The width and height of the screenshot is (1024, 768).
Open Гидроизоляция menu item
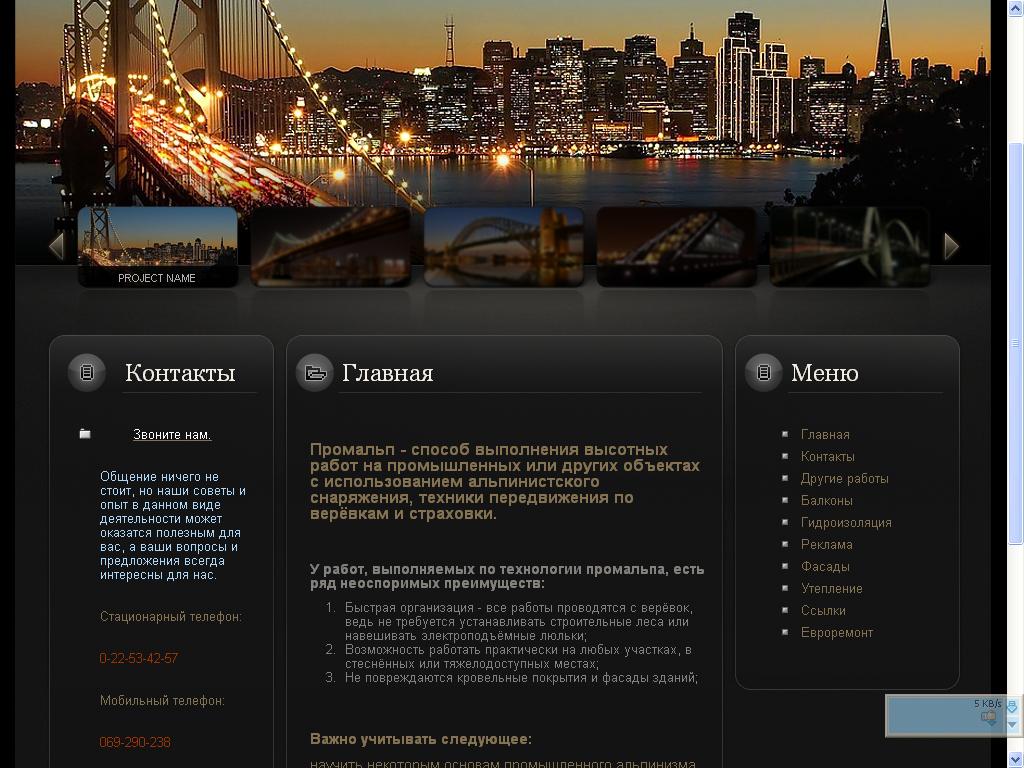tap(846, 522)
